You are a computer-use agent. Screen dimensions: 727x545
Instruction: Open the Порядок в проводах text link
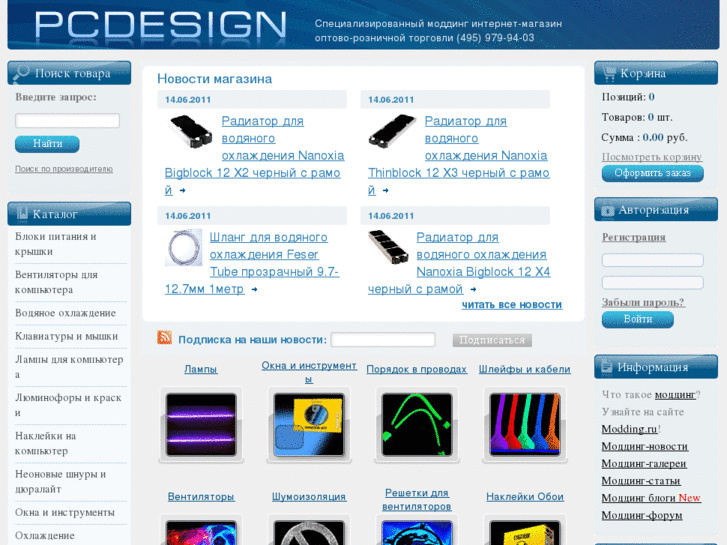[417, 369]
